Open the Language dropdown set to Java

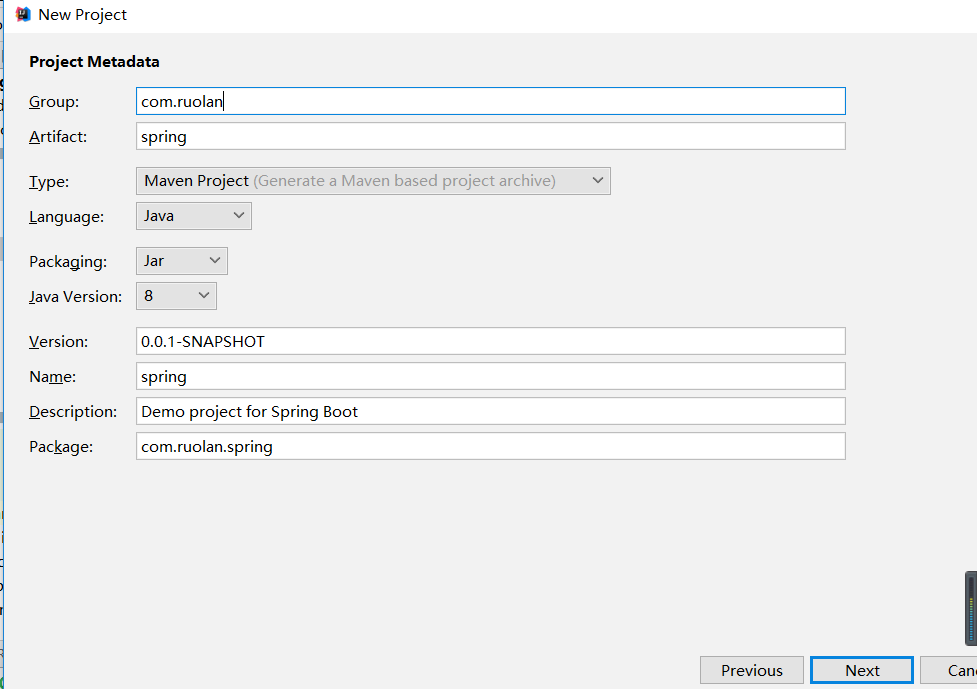tap(194, 216)
